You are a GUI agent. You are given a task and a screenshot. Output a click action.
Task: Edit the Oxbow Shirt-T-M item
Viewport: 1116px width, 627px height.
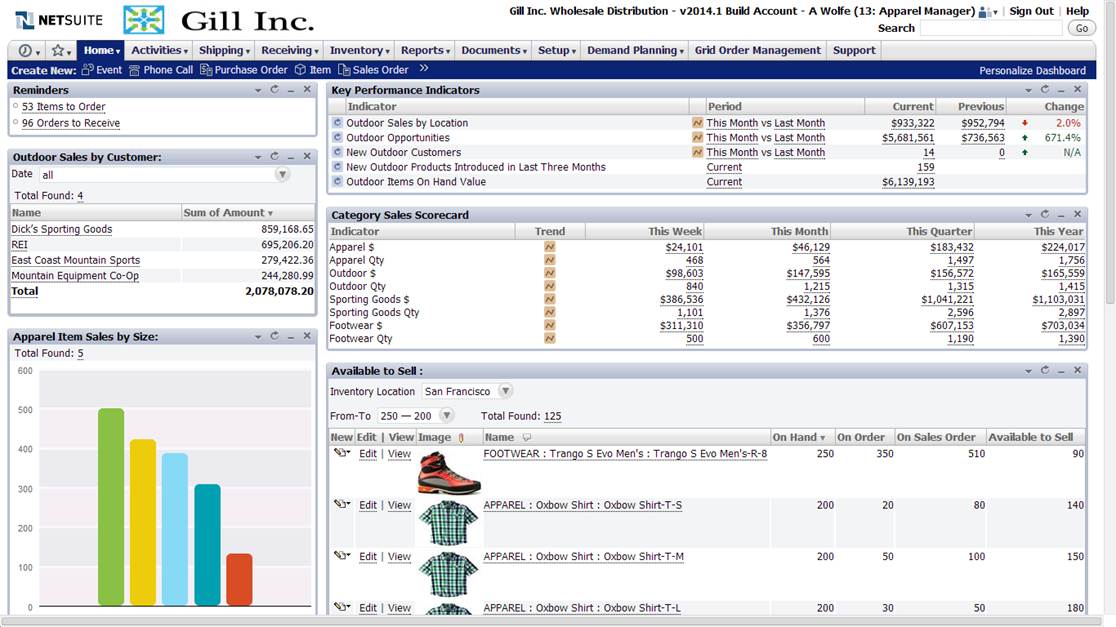(x=367, y=557)
